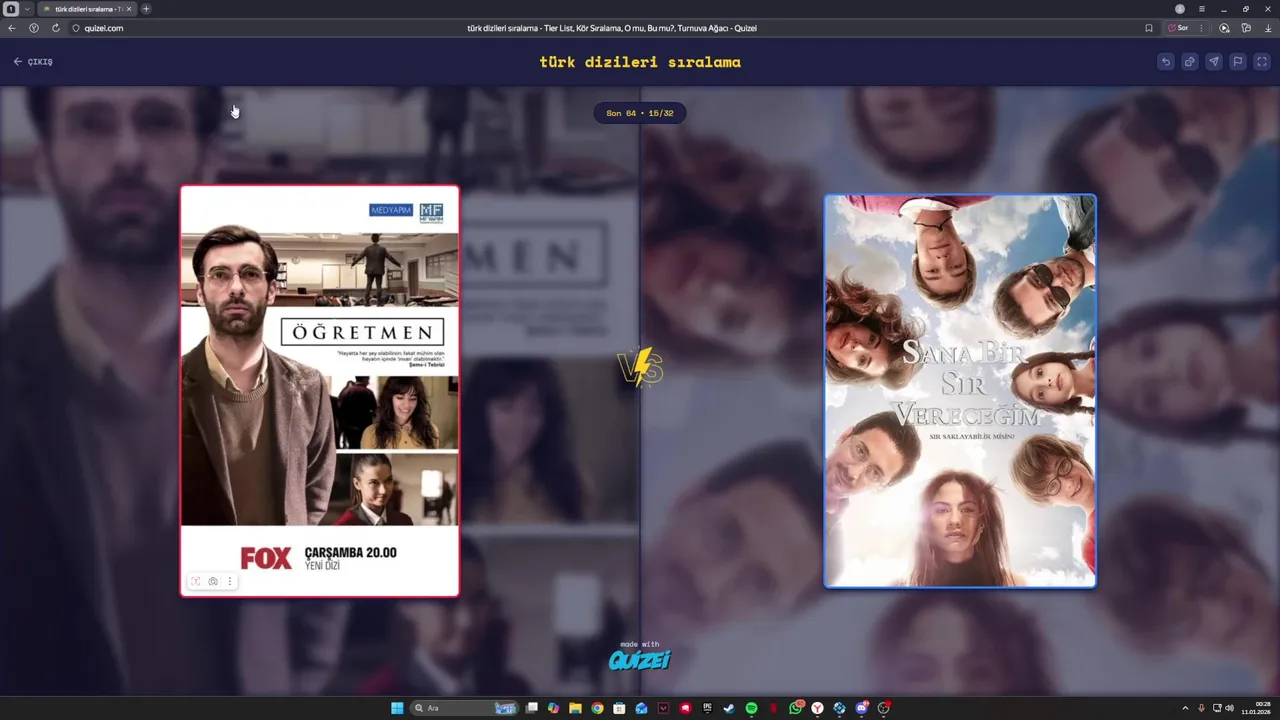Click the tab counter box showing 1
Screen dimensions: 1280x720
coord(11,9)
